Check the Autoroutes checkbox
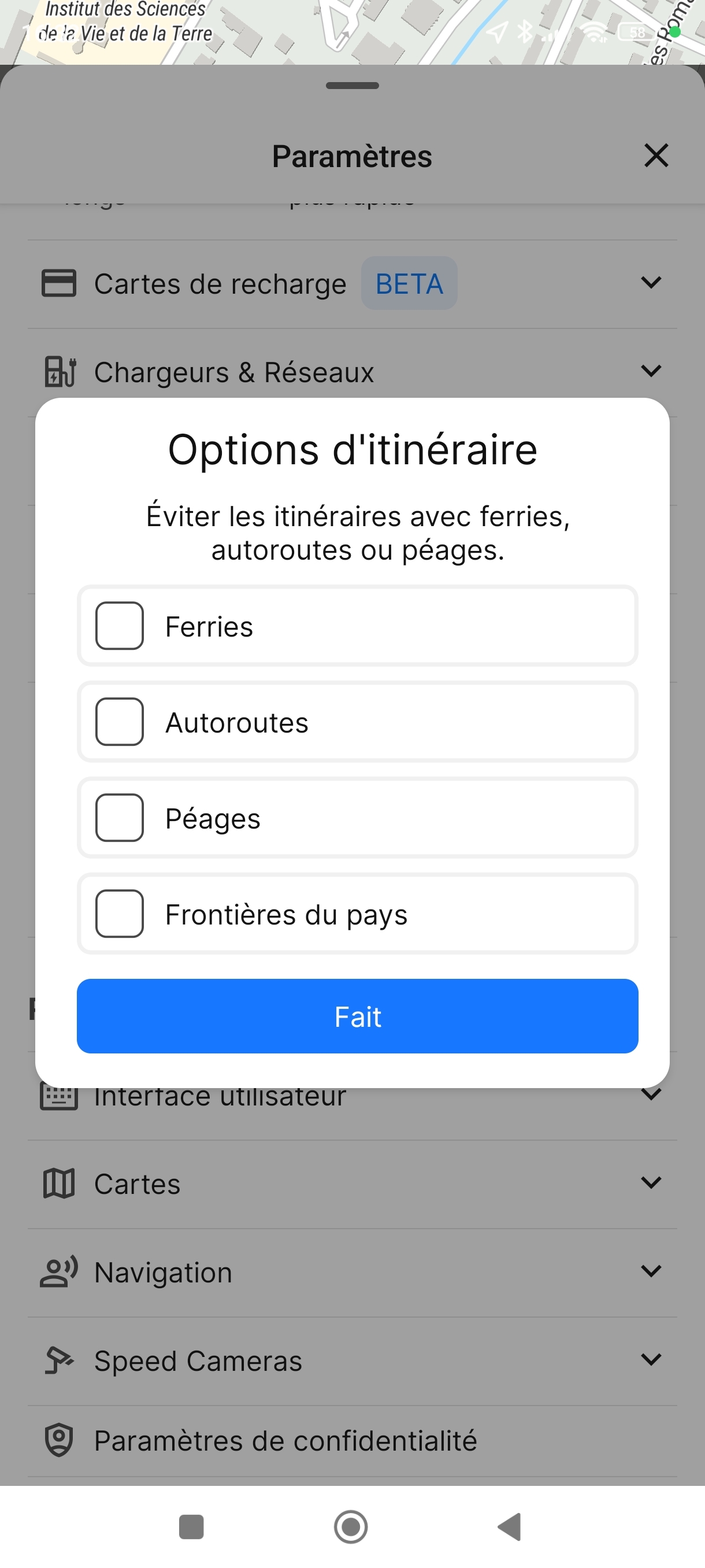 point(119,722)
